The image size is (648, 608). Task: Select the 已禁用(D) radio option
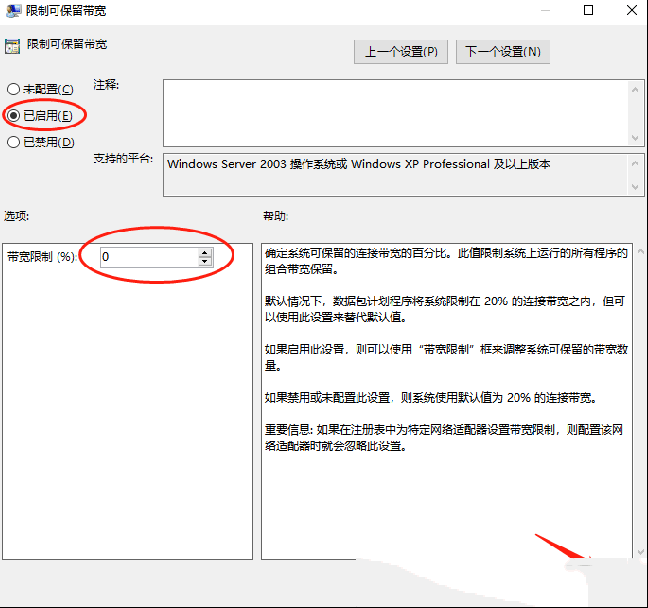[x=13, y=142]
